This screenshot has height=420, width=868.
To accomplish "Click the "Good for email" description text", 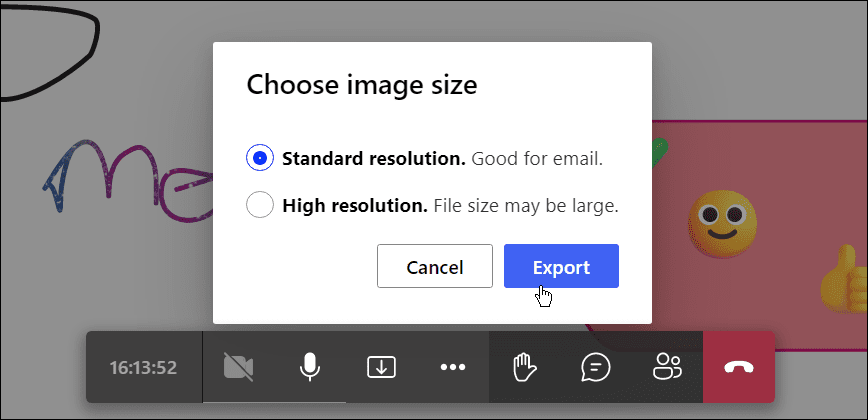I will pyautogui.click(x=537, y=158).
